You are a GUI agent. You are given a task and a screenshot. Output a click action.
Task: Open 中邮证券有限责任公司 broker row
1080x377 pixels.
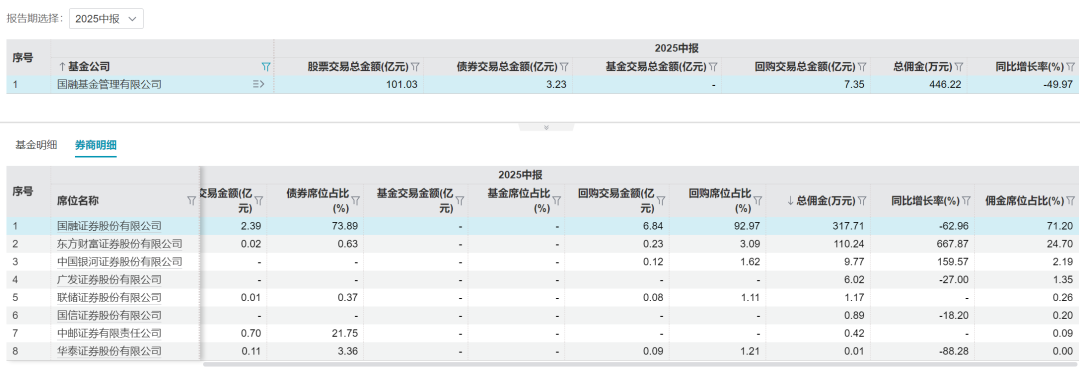point(110,333)
